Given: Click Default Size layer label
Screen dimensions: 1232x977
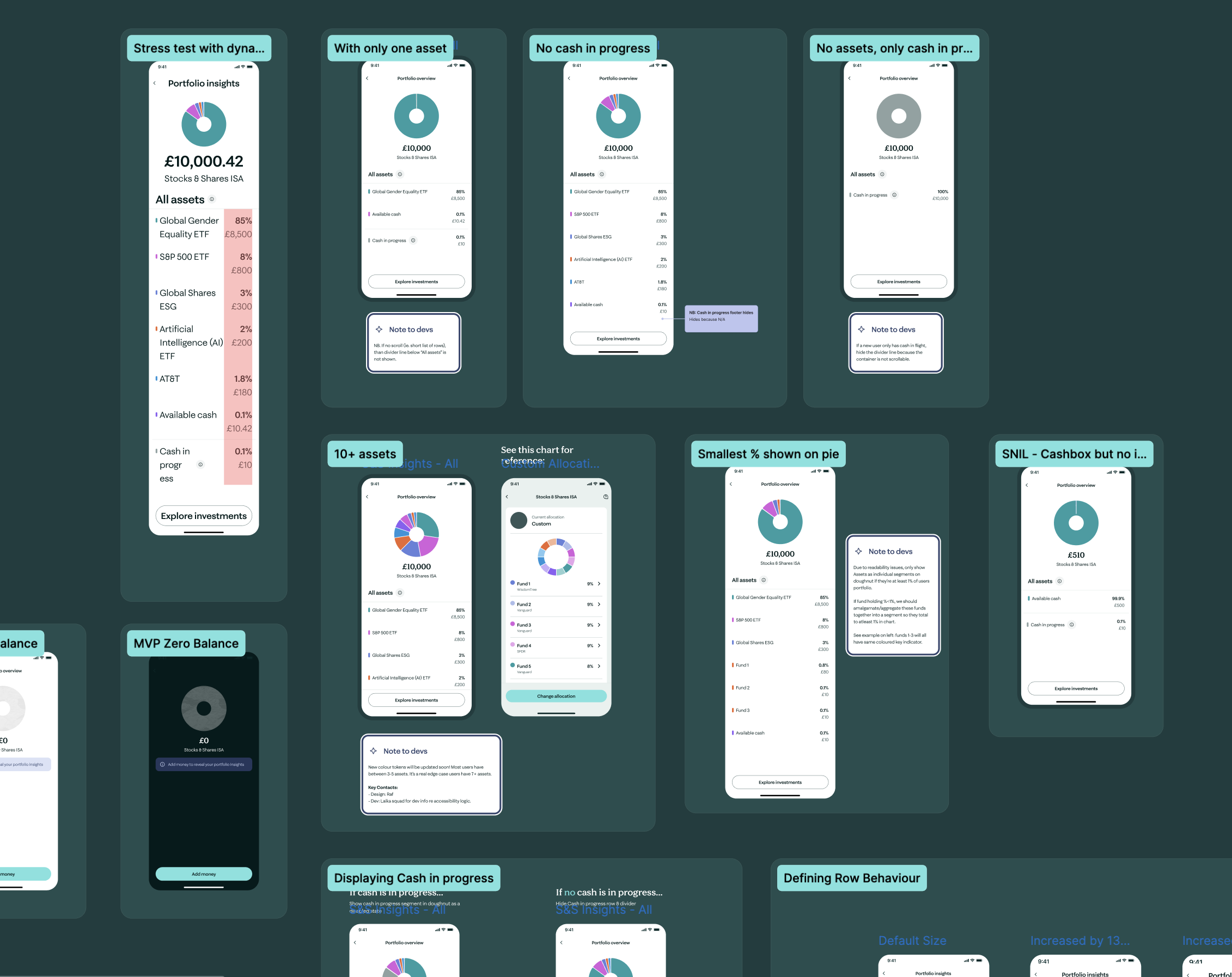Looking at the screenshot, I should (x=913, y=941).
